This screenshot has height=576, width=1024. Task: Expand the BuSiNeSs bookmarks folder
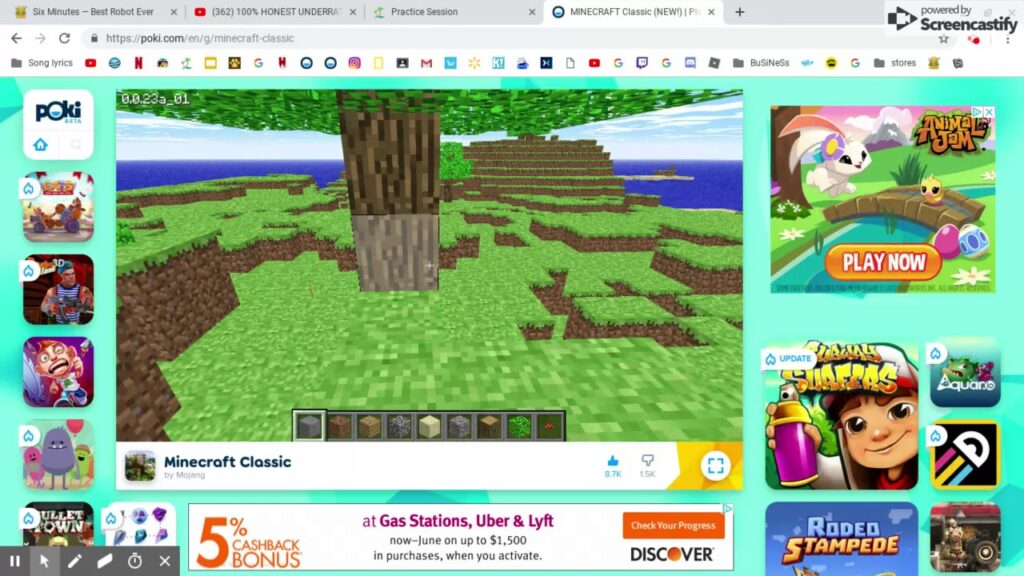[x=761, y=63]
